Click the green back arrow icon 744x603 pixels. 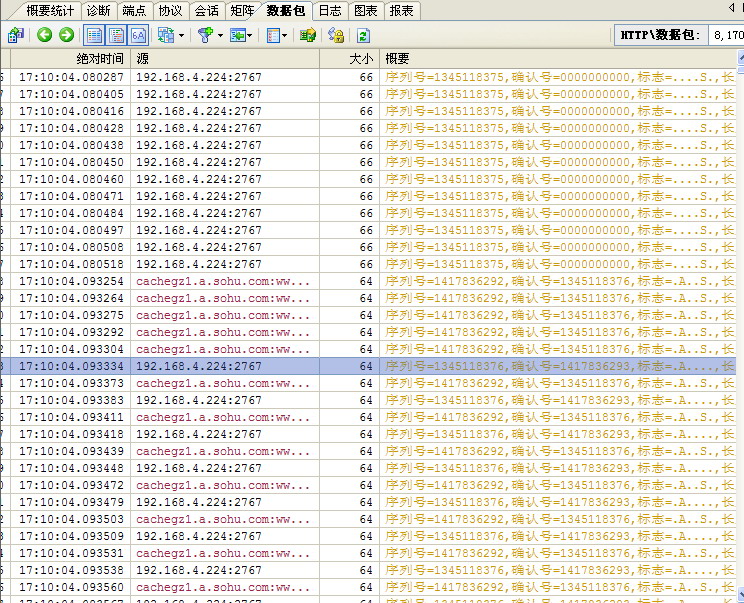45,35
